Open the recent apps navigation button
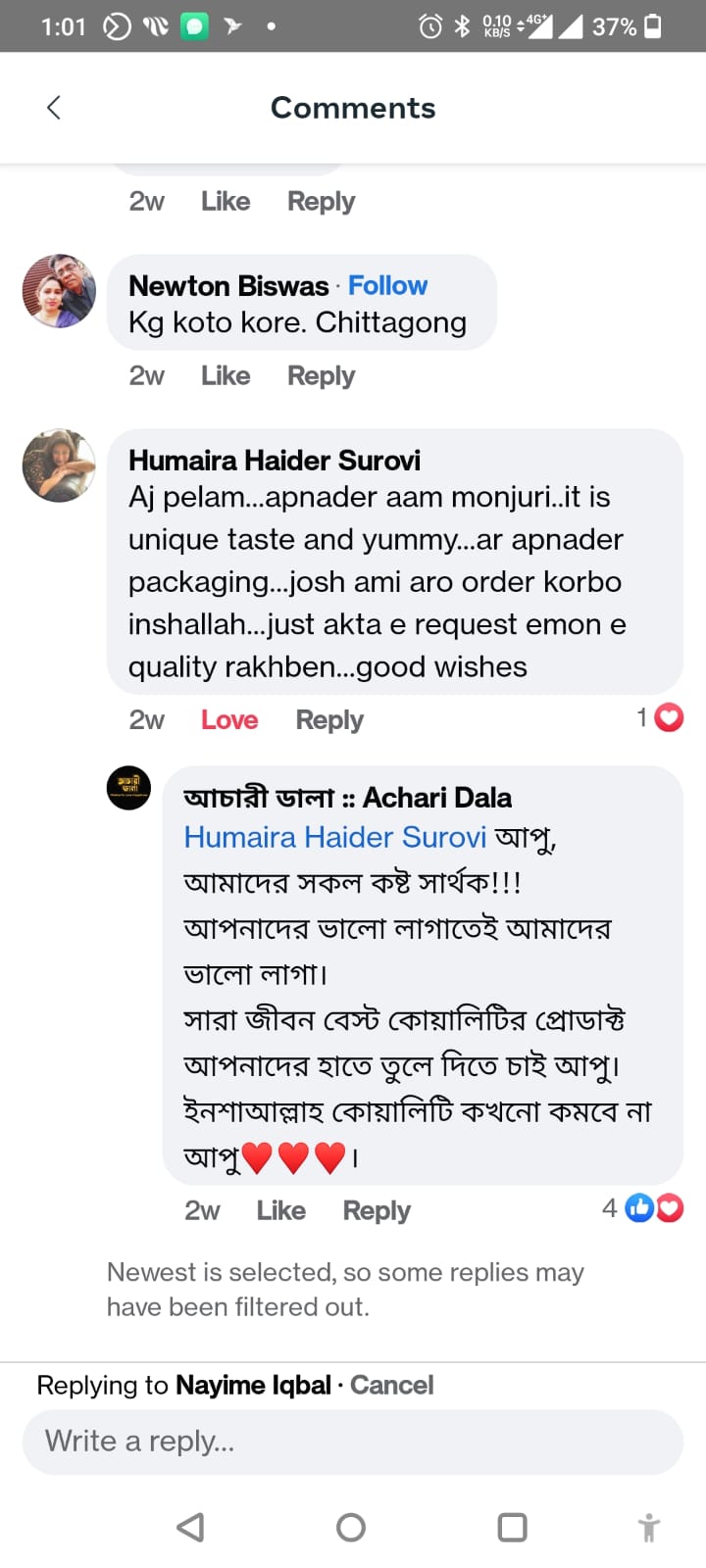 [x=512, y=1527]
